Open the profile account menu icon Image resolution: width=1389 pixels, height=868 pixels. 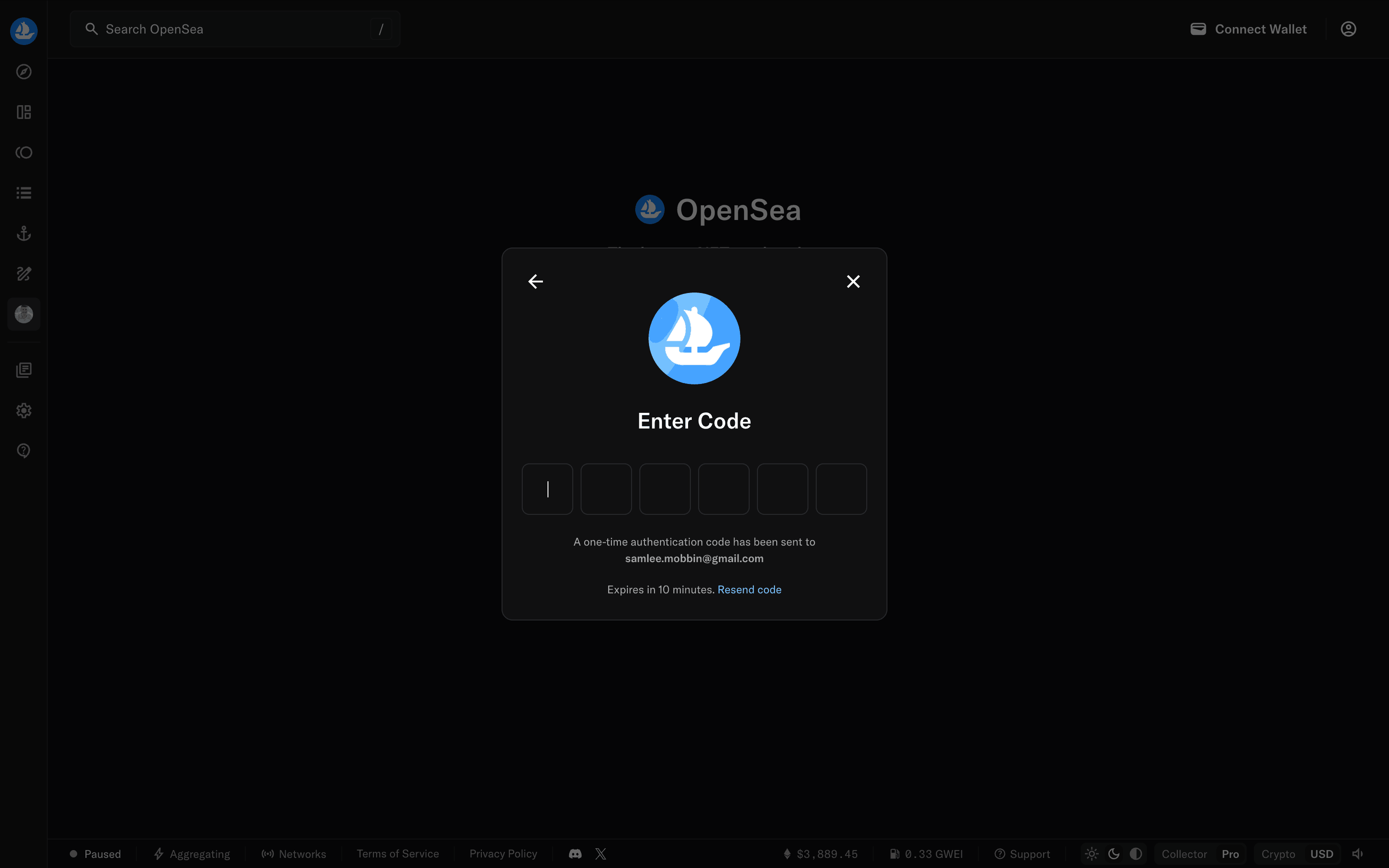(x=1348, y=29)
